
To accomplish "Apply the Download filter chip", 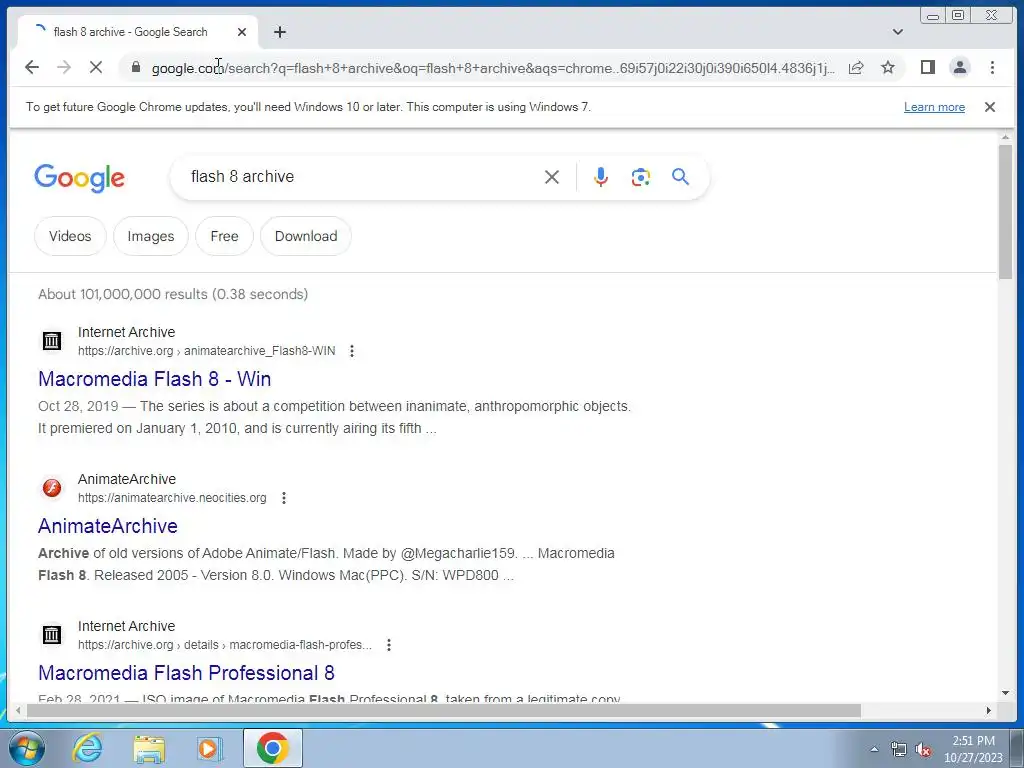I will coord(306,236).
